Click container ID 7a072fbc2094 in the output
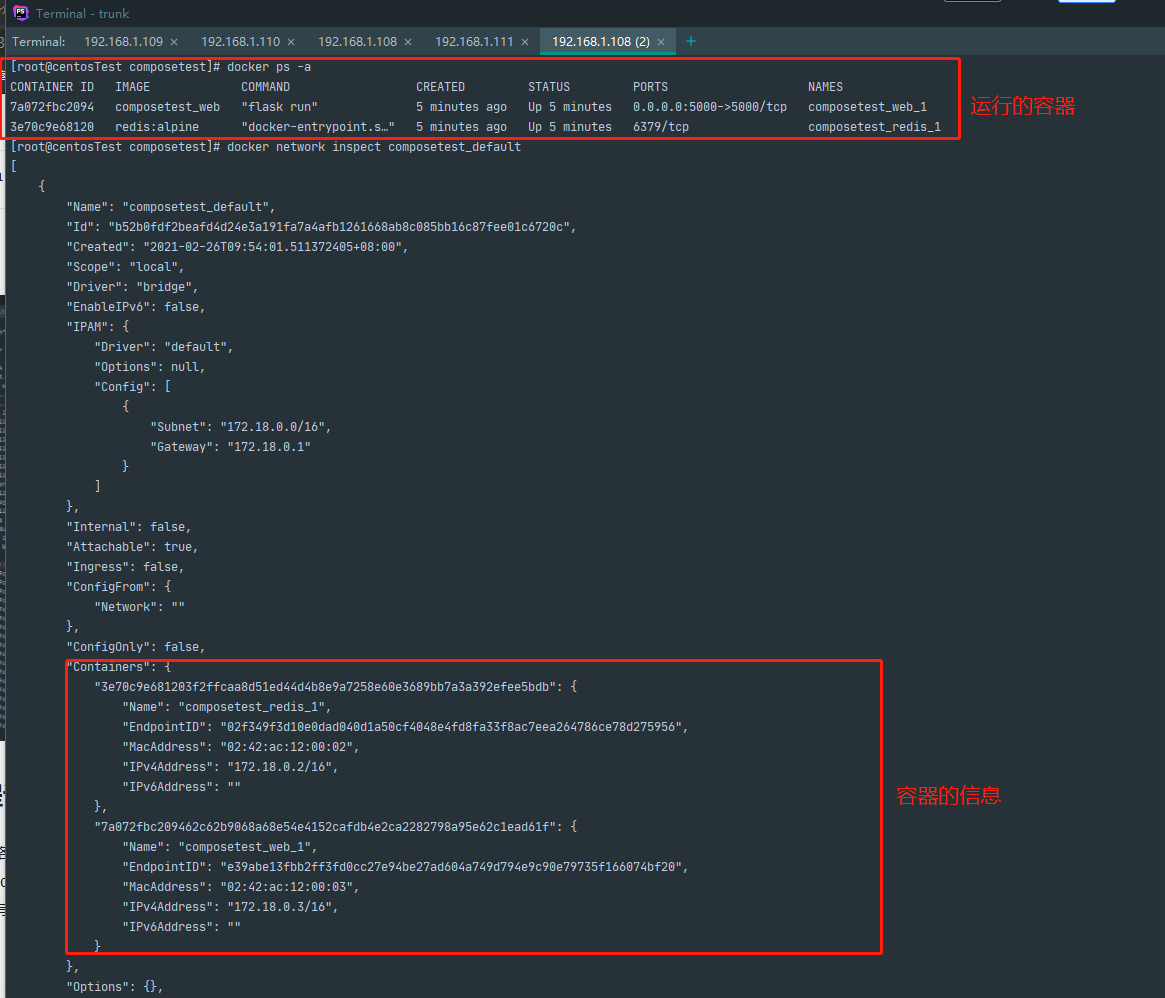 tap(52, 107)
